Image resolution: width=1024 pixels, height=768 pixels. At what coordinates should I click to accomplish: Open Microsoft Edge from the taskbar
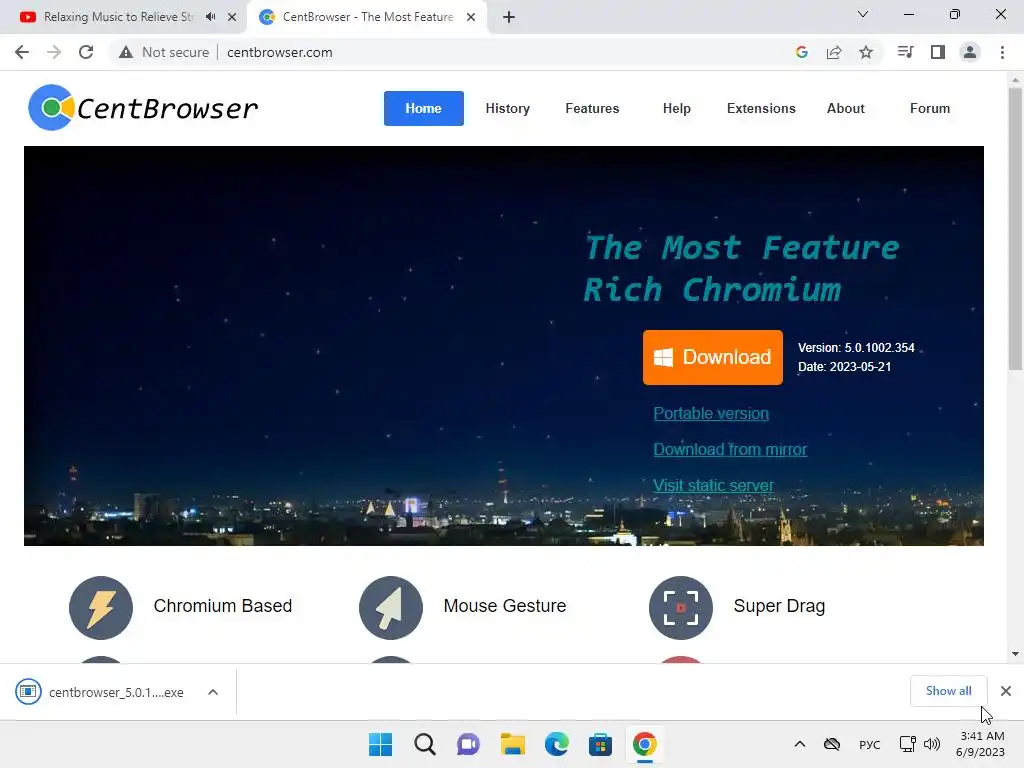556,744
